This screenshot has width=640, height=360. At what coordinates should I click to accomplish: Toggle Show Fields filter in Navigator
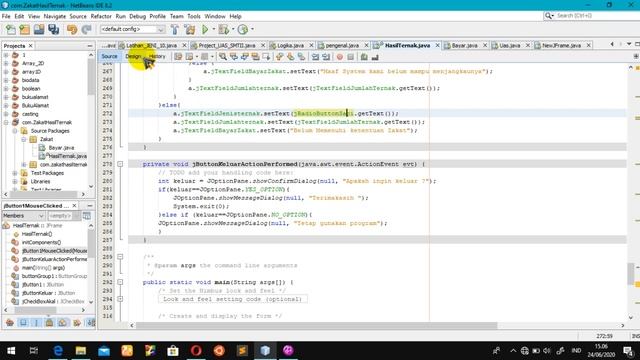pos(23,322)
